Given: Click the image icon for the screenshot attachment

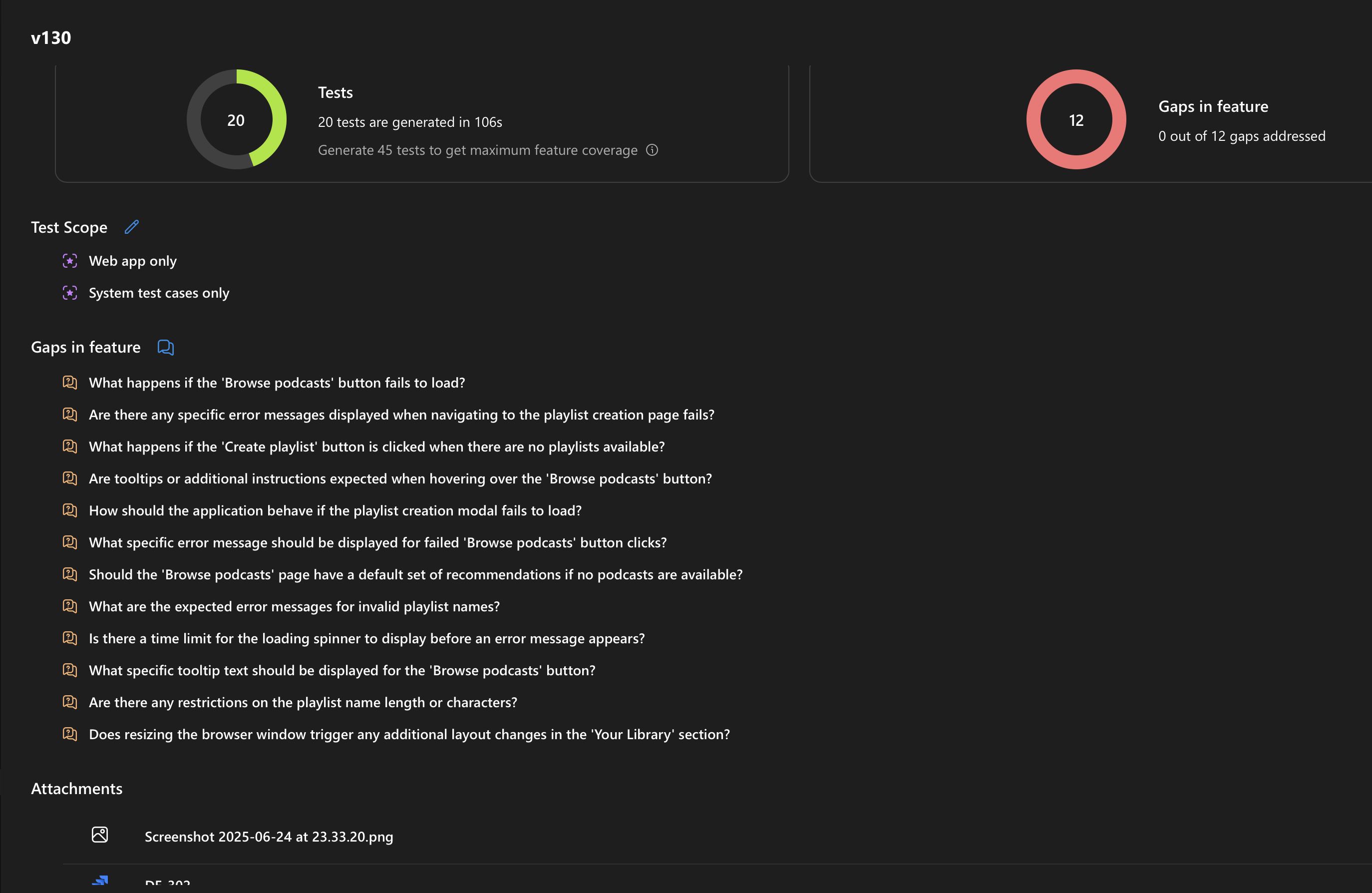Looking at the screenshot, I should tap(100, 835).
